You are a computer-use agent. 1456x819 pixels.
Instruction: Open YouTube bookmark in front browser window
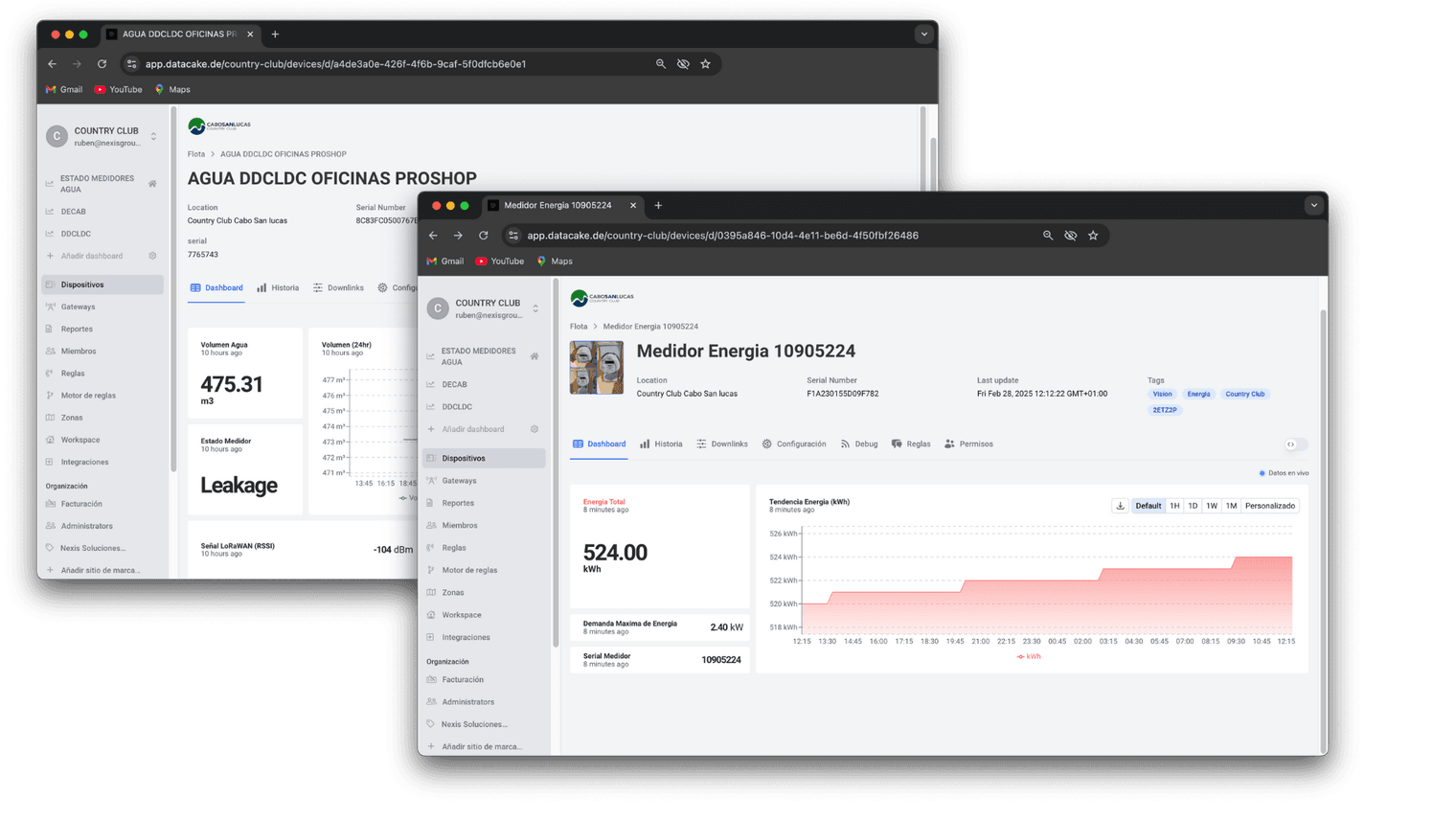click(500, 262)
